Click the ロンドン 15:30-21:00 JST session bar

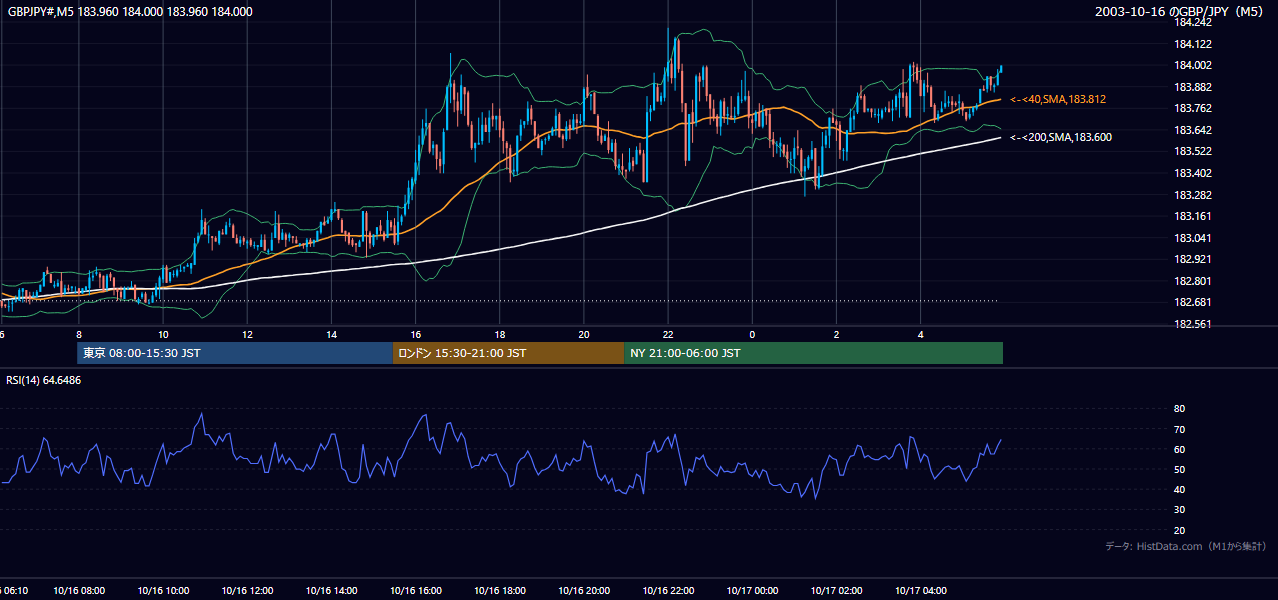[x=509, y=353]
